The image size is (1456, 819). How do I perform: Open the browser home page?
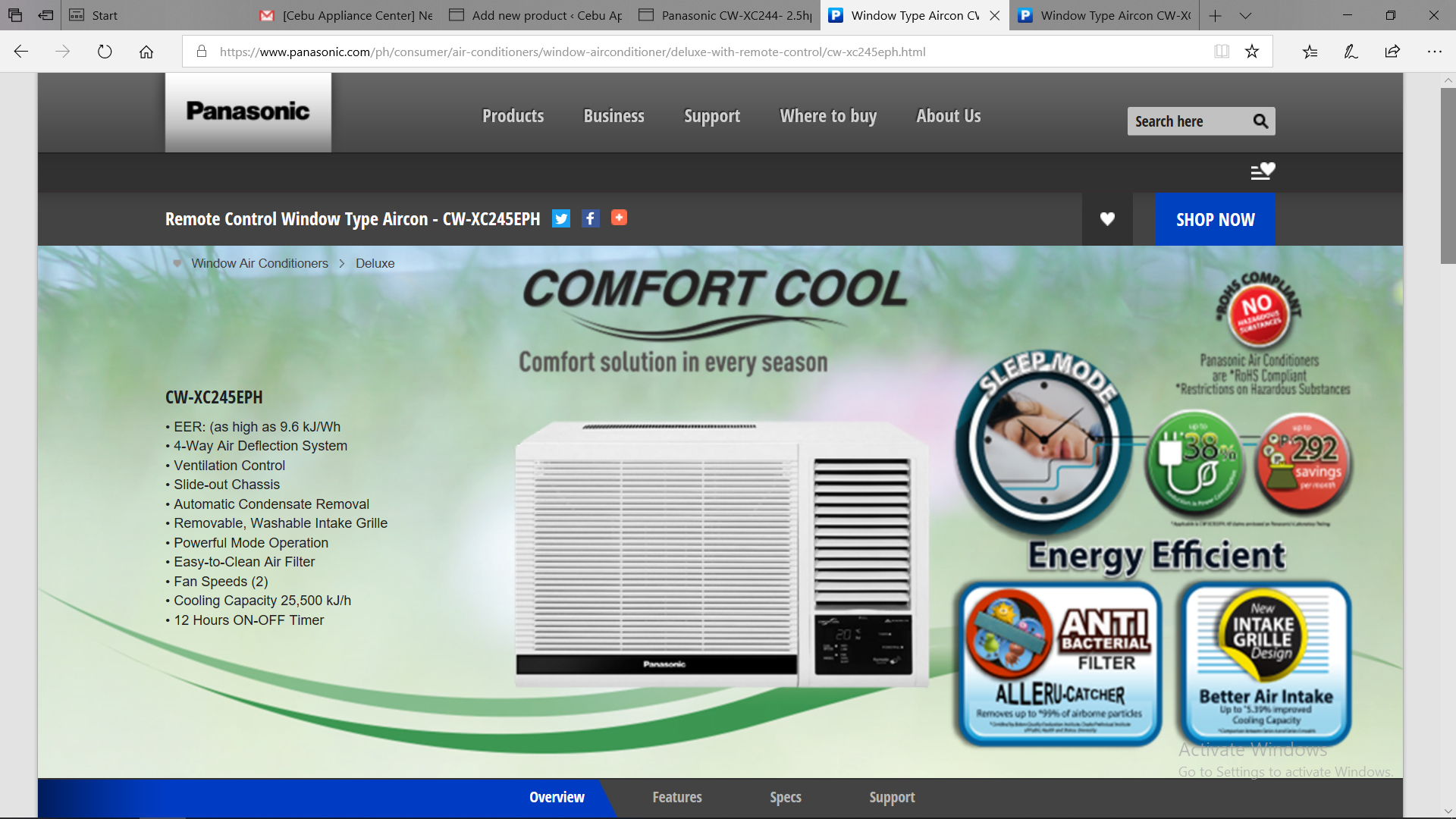pyautogui.click(x=146, y=52)
